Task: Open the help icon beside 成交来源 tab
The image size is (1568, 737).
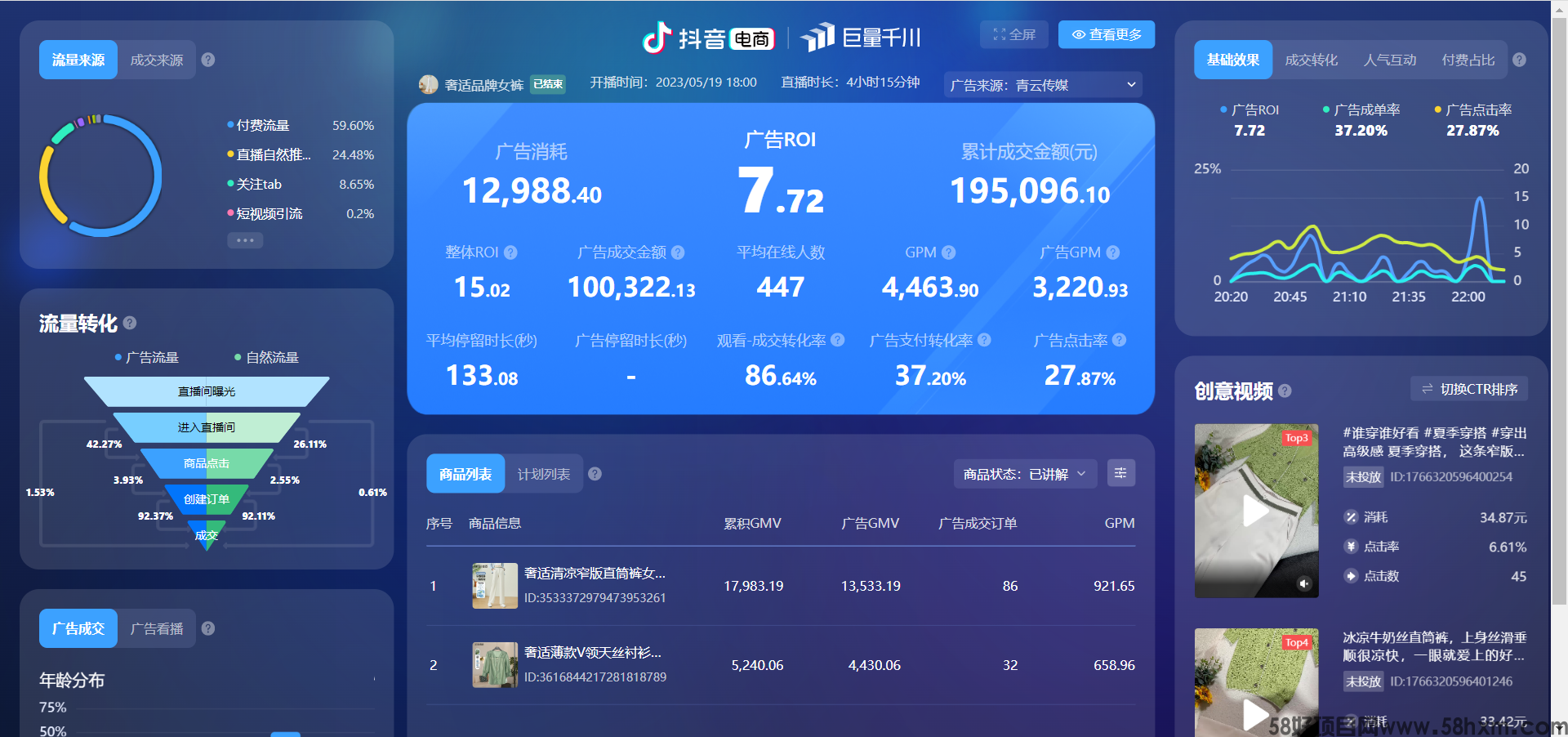Action: (x=208, y=60)
